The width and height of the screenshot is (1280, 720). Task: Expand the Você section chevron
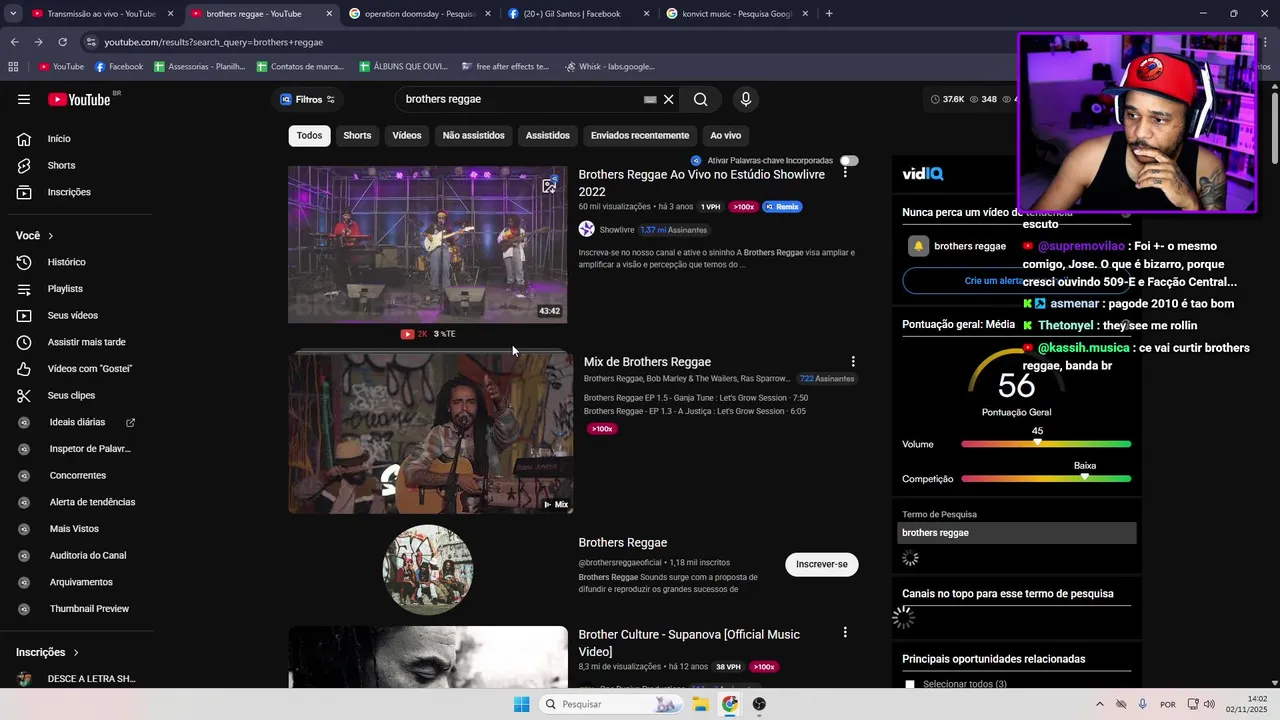tap(50, 236)
